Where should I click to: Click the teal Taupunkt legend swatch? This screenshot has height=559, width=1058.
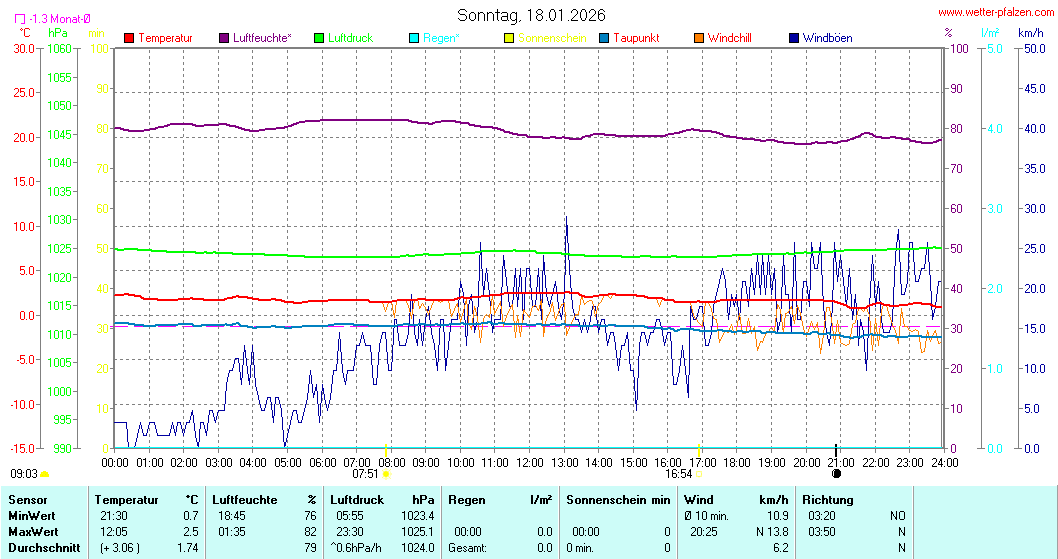tap(604, 38)
